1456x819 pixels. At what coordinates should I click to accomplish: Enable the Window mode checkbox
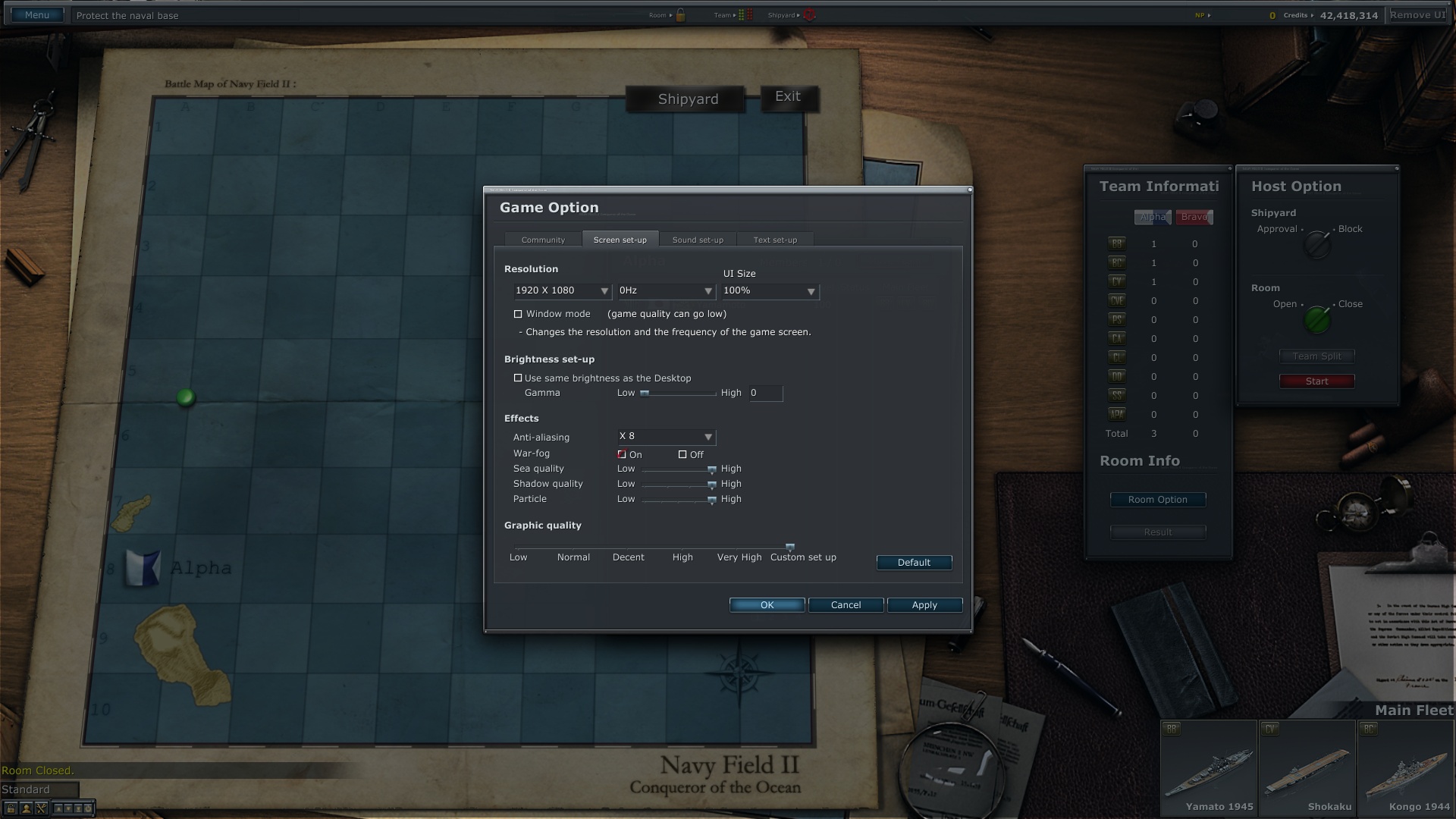[518, 314]
